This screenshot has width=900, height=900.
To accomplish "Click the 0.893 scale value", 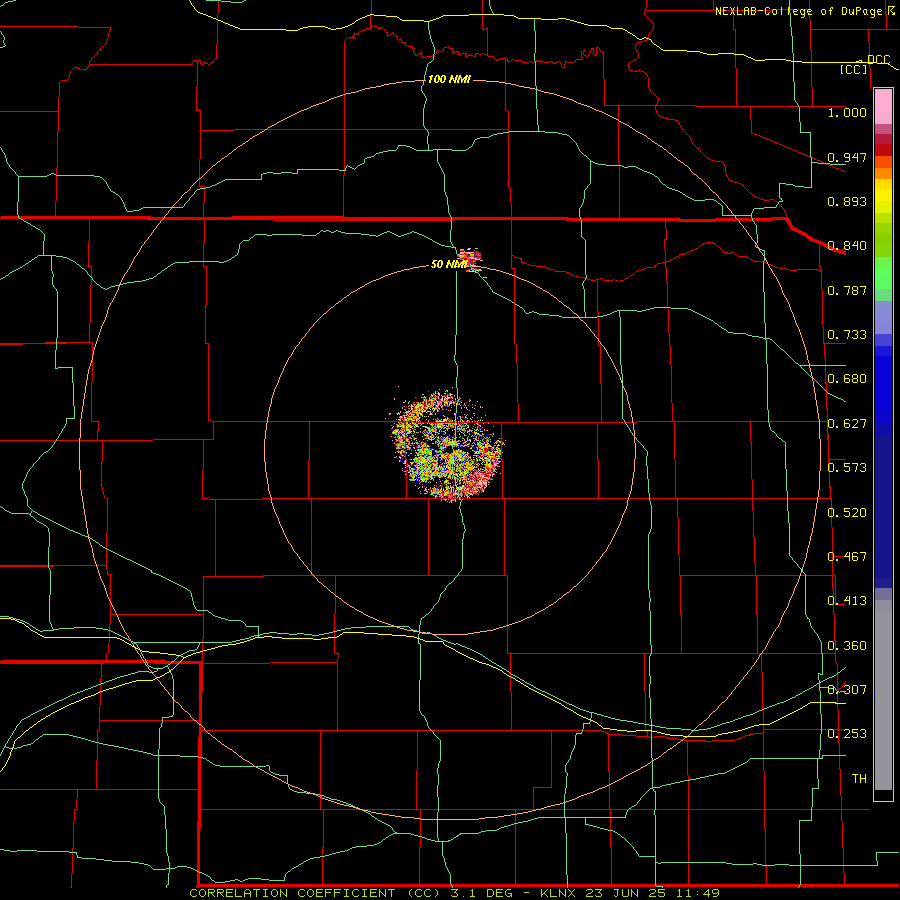I will pos(847,201).
